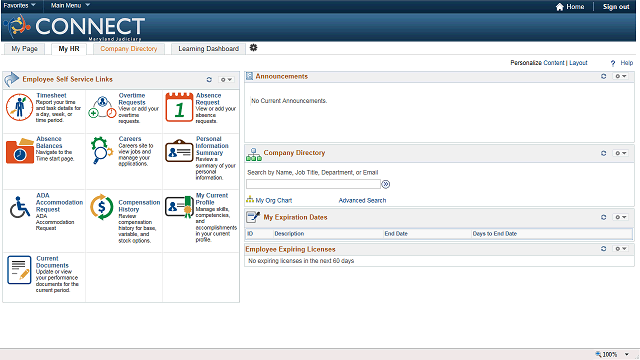
Task: Click the ADA Accommodation wheelchair icon
Action: click(x=20, y=207)
